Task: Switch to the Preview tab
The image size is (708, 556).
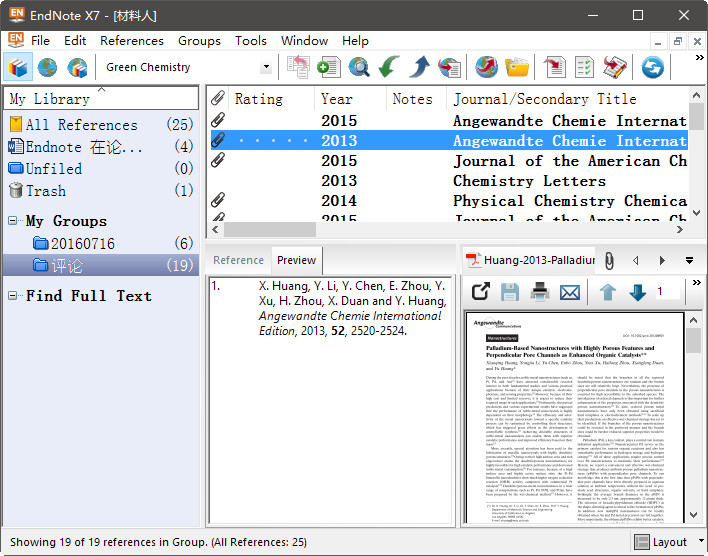Action: [x=296, y=260]
